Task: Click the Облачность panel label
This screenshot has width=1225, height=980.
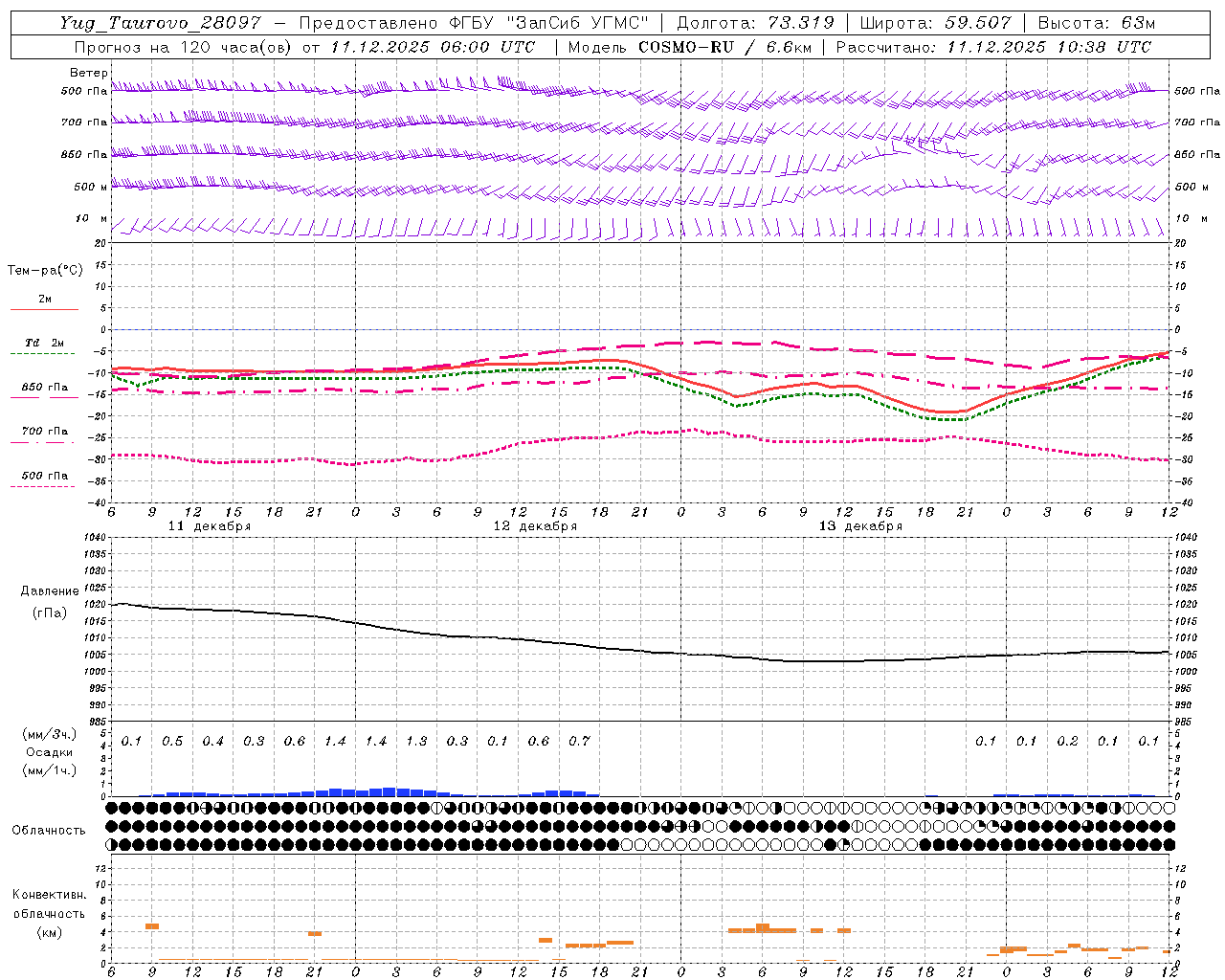Action: coord(49,830)
